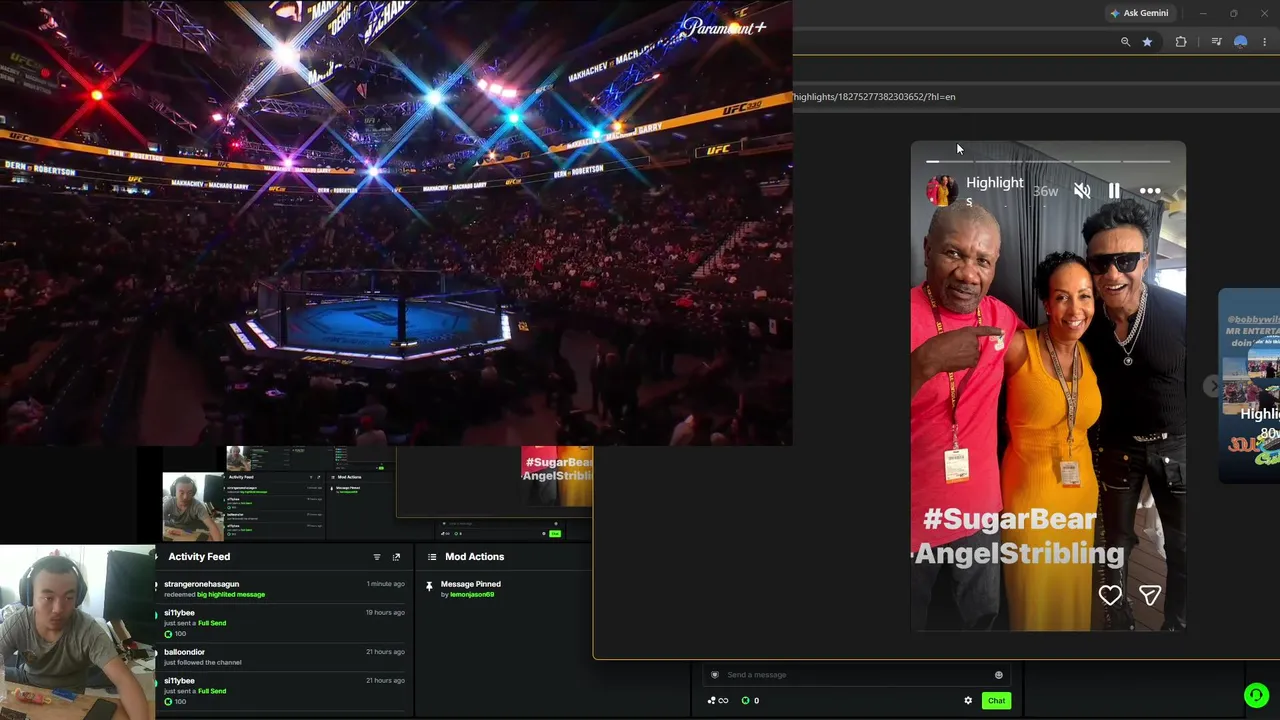This screenshot has width=1280, height=720.
Task: Click the channel points infinity icon
Action: click(718, 701)
